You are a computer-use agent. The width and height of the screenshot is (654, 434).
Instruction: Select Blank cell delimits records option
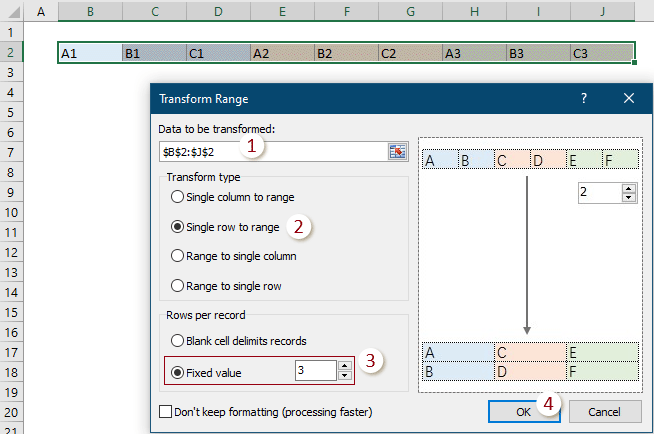point(239,341)
